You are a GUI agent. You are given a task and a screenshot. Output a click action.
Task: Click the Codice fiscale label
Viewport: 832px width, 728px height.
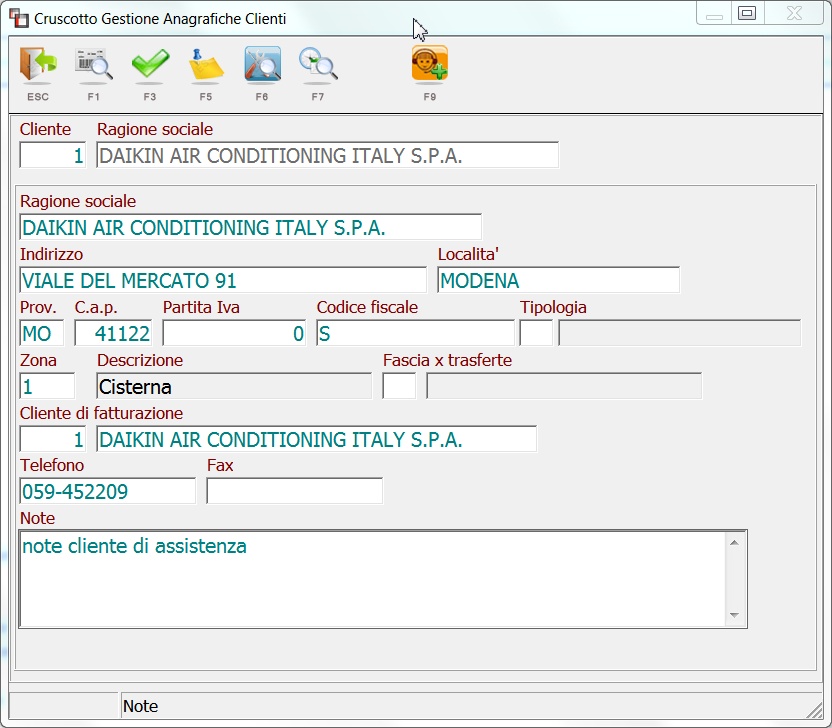[x=367, y=307]
